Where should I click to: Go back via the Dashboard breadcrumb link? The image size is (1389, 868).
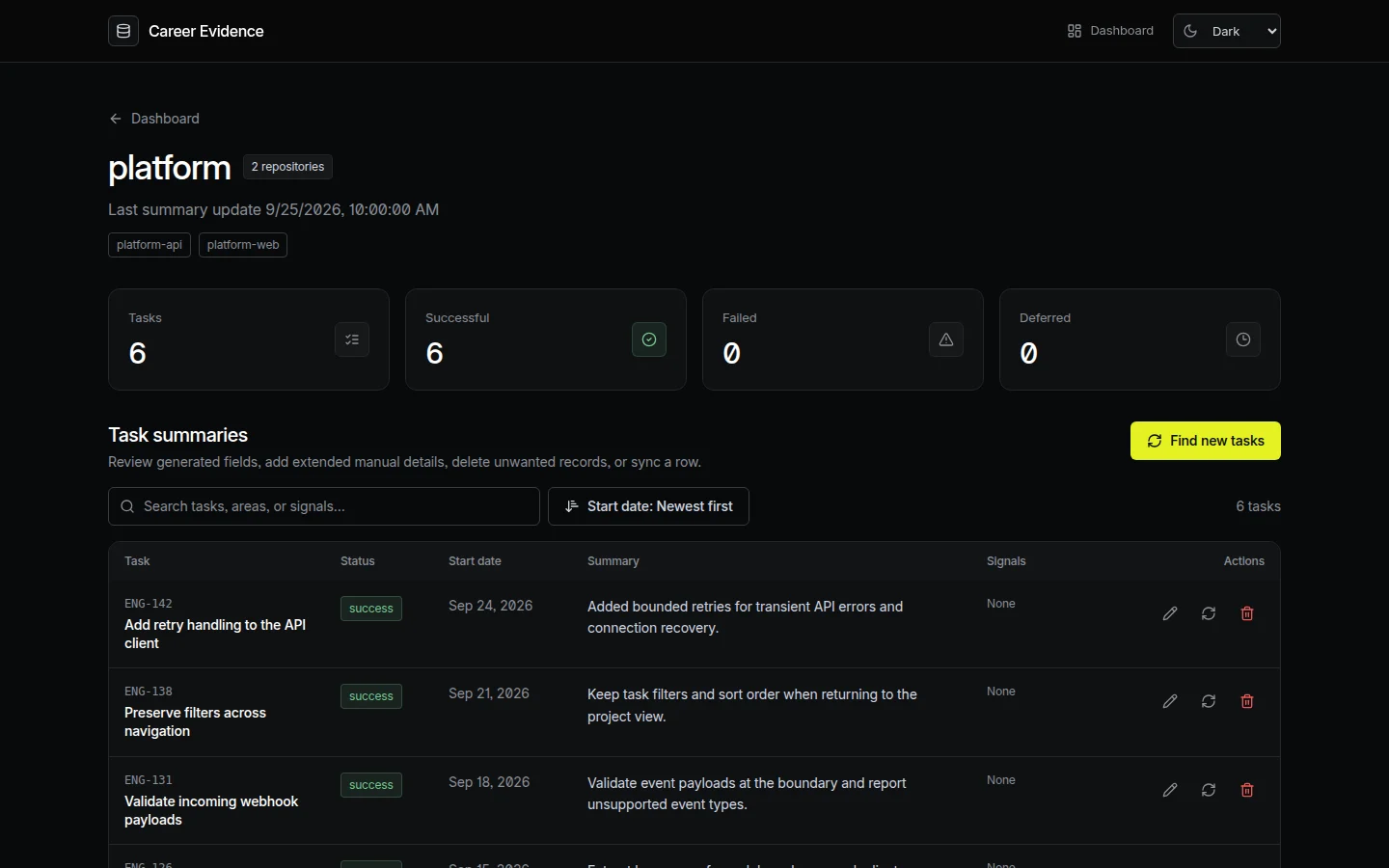[x=154, y=119]
